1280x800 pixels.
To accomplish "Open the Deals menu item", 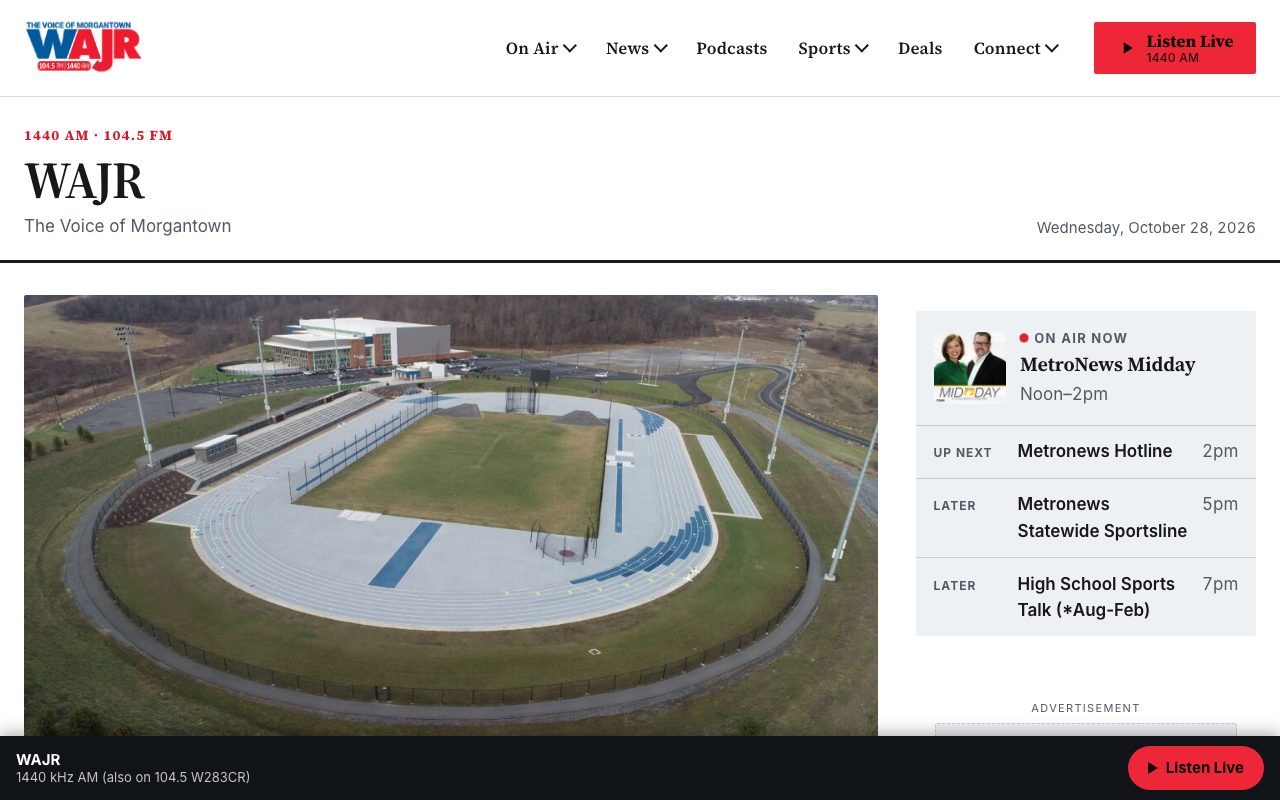I will coord(920,48).
